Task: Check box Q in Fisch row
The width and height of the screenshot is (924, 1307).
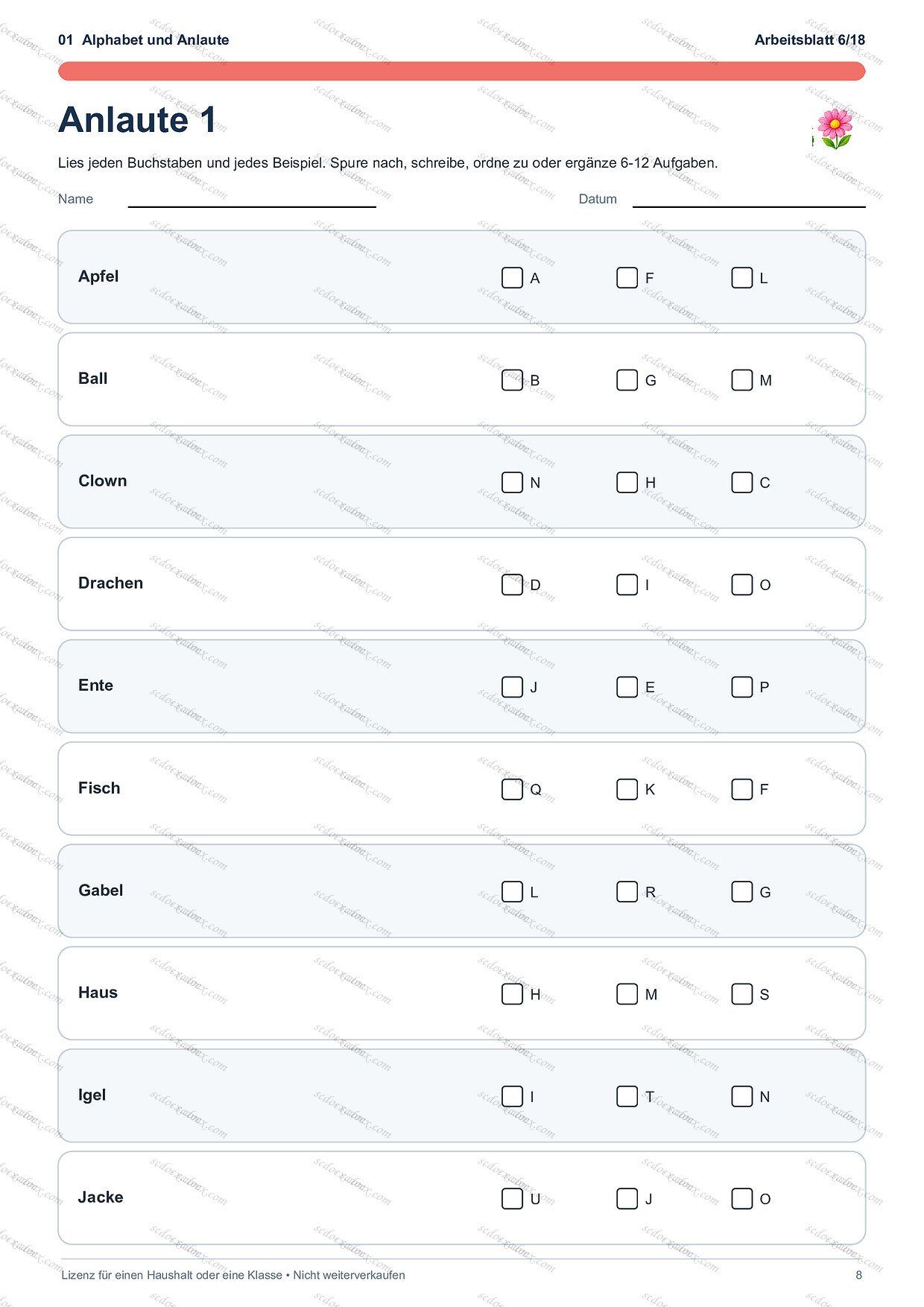Action: (512, 789)
